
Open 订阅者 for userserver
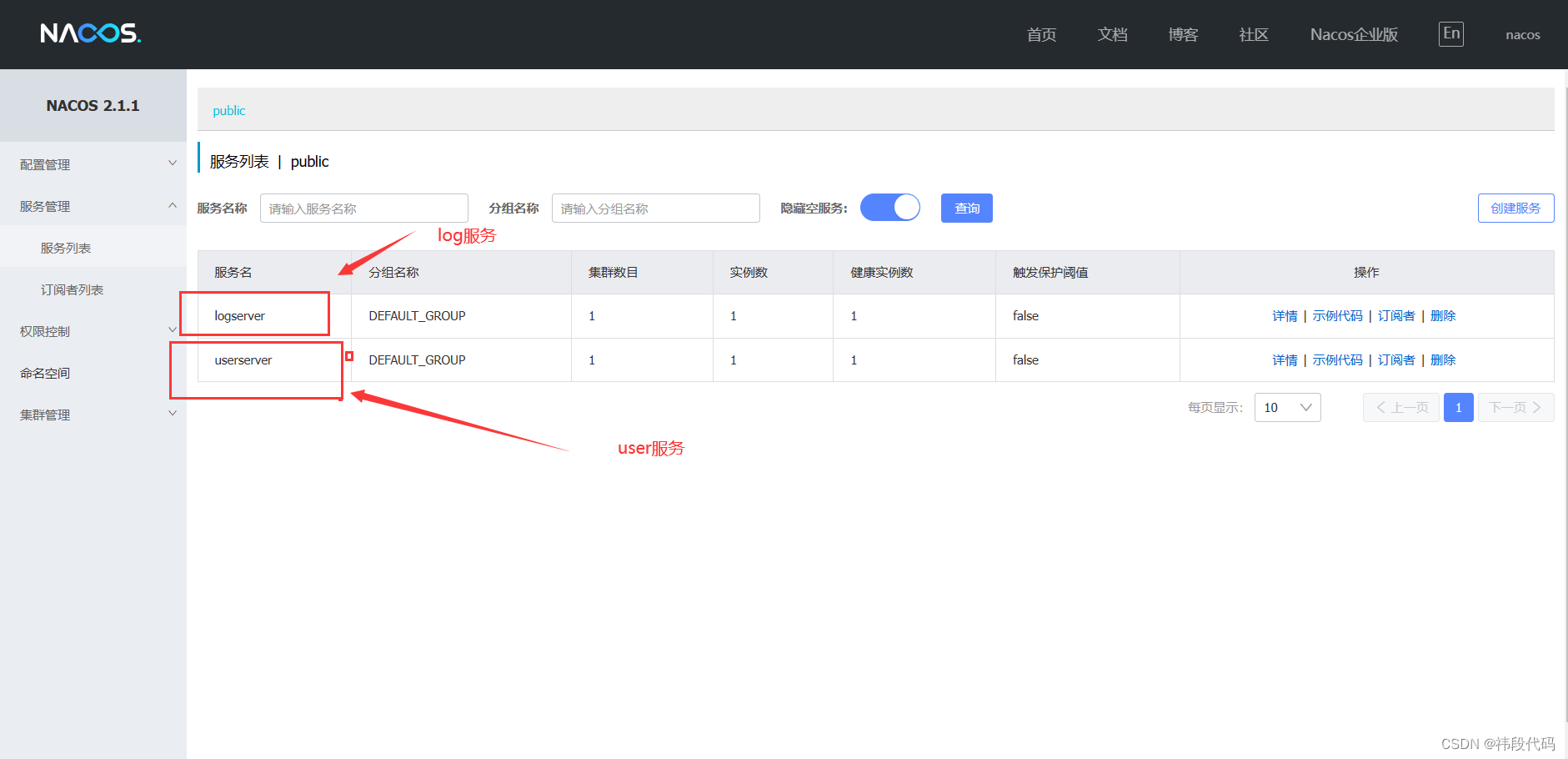click(1396, 360)
